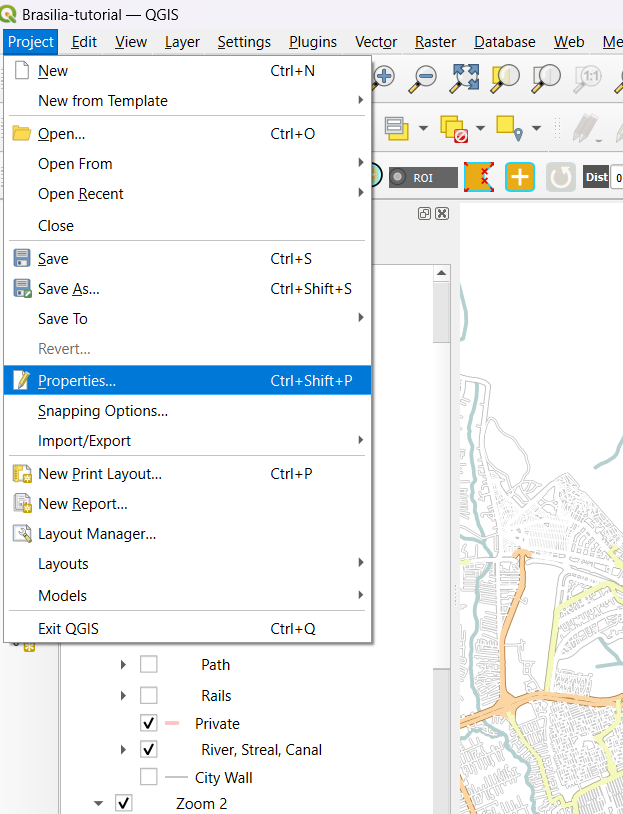
Task: Click the grey City Wall line swatch
Action: 177,777
